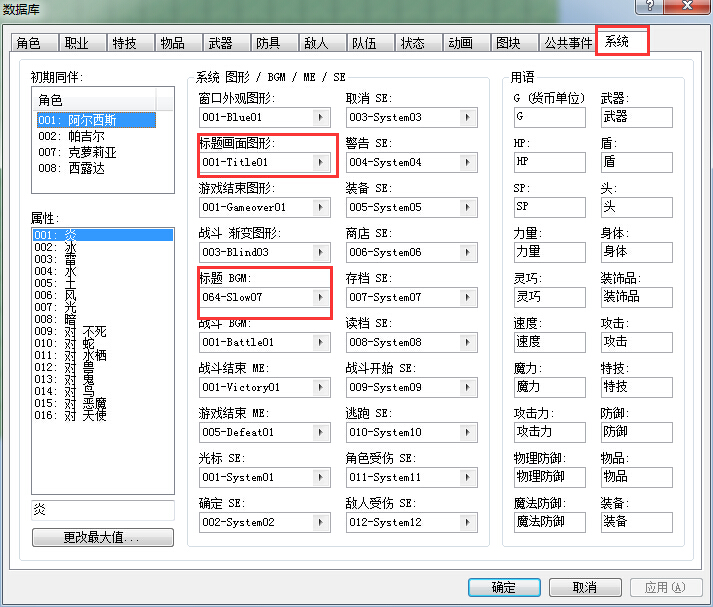Open the 战斗结束 ME 001-Victory01 picker arrow

pos(321,387)
